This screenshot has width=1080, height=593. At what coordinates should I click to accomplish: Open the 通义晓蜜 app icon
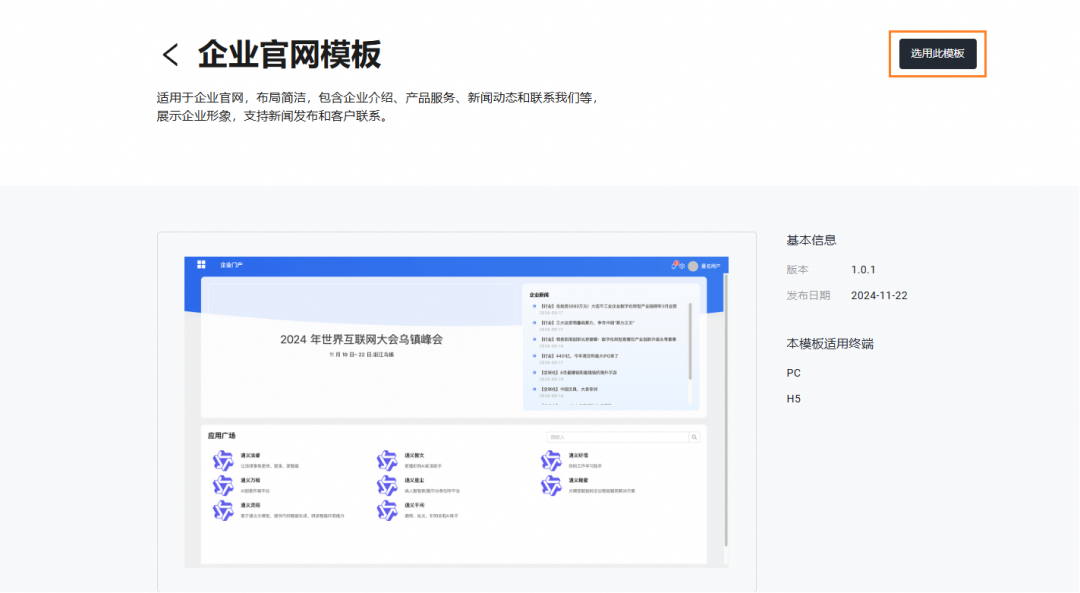tap(551, 486)
